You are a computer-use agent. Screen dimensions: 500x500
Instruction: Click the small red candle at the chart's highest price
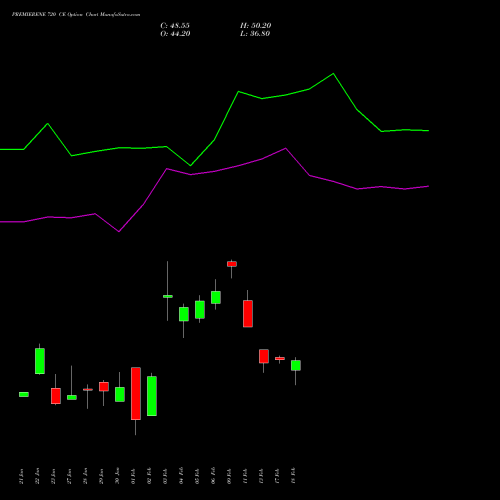[x=232, y=264]
